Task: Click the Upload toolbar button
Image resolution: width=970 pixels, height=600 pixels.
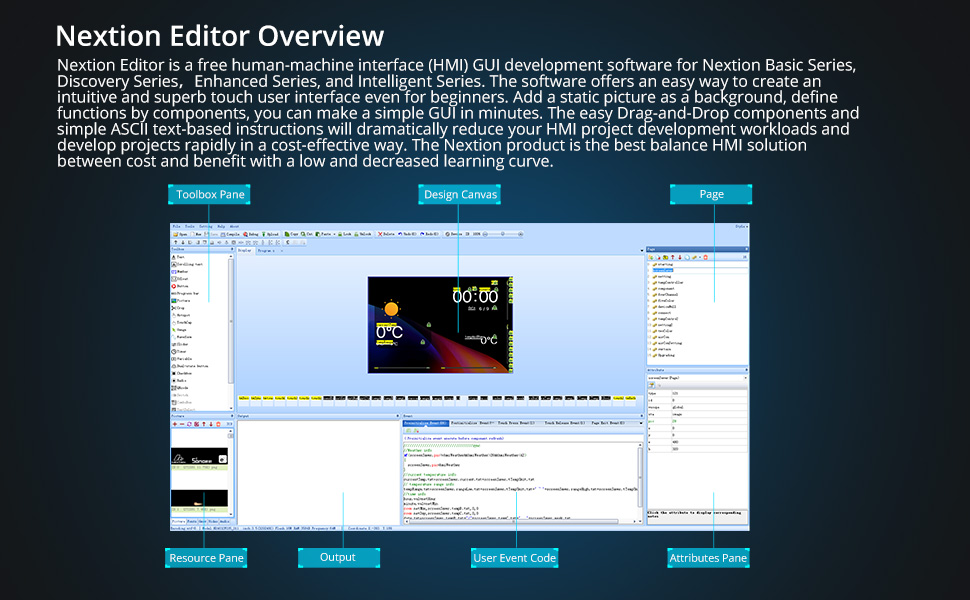Action: pos(271,234)
